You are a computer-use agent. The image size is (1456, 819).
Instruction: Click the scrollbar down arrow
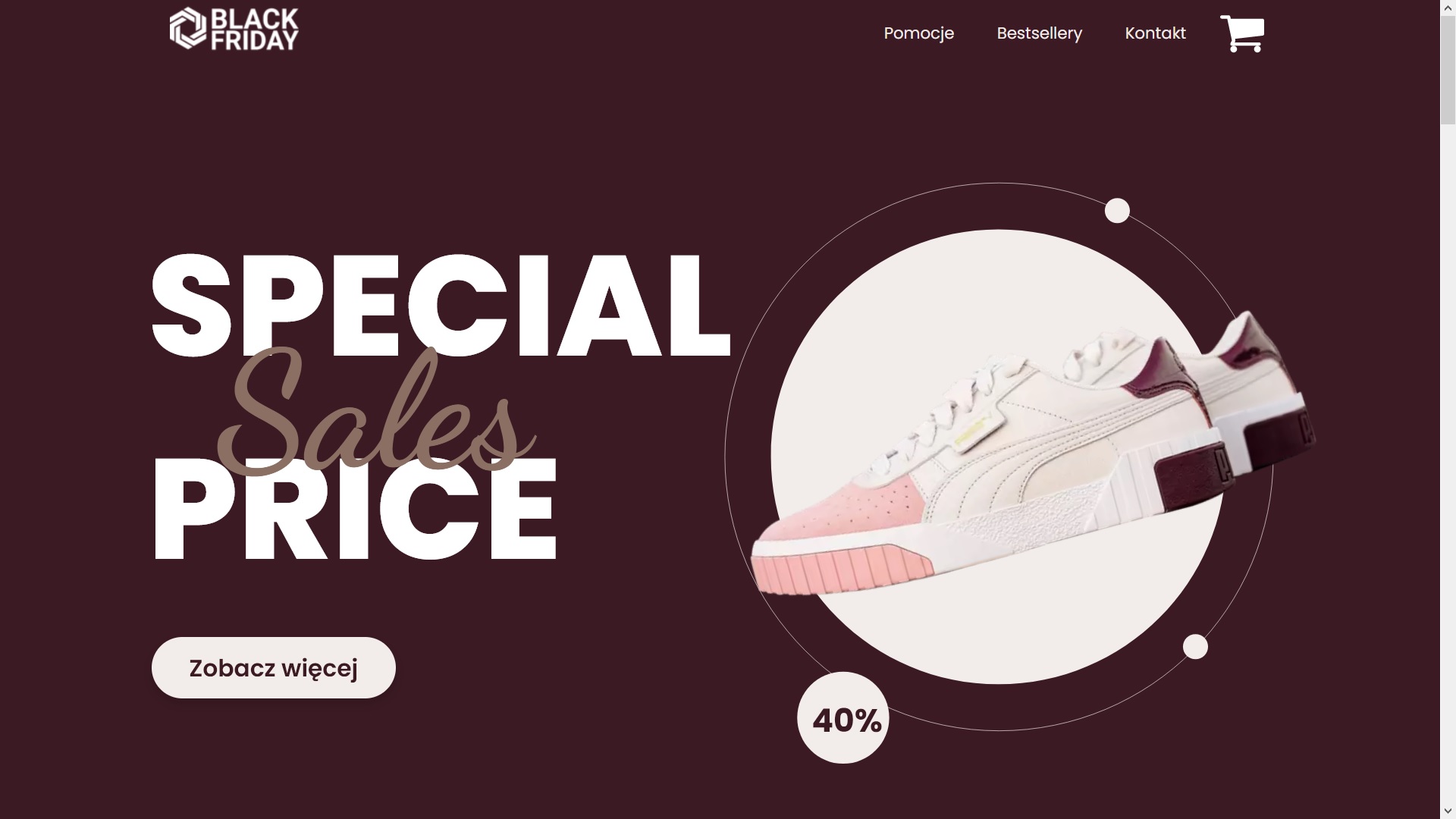1448,811
